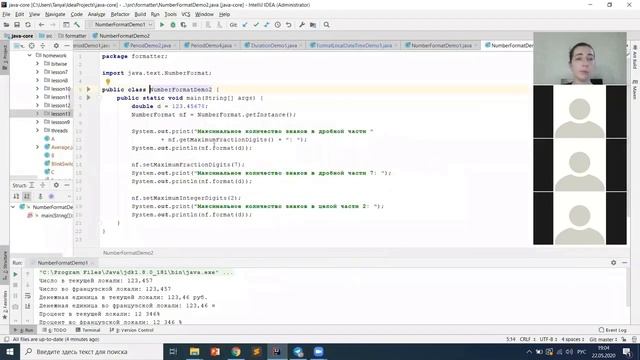Expand the threads folder
The height and width of the screenshot is (360, 640).
pos(38,130)
